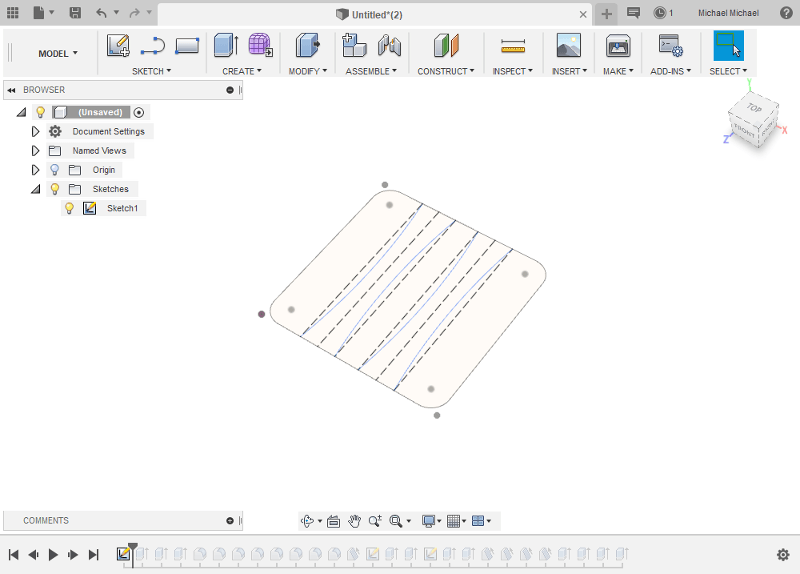This screenshot has height=574, width=800.
Task: Redo the last undone action
Action: [135, 13]
